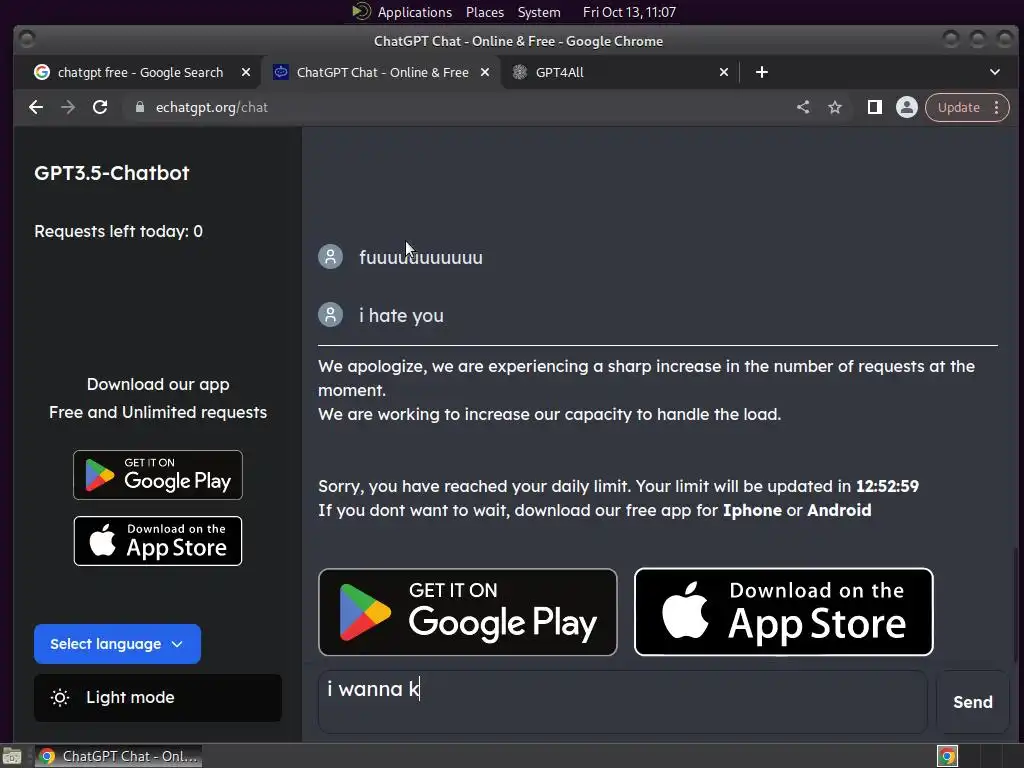The height and width of the screenshot is (768, 1024).
Task: Click the user avatar next to 'fuuuuuuuuuuu'
Action: click(330, 256)
